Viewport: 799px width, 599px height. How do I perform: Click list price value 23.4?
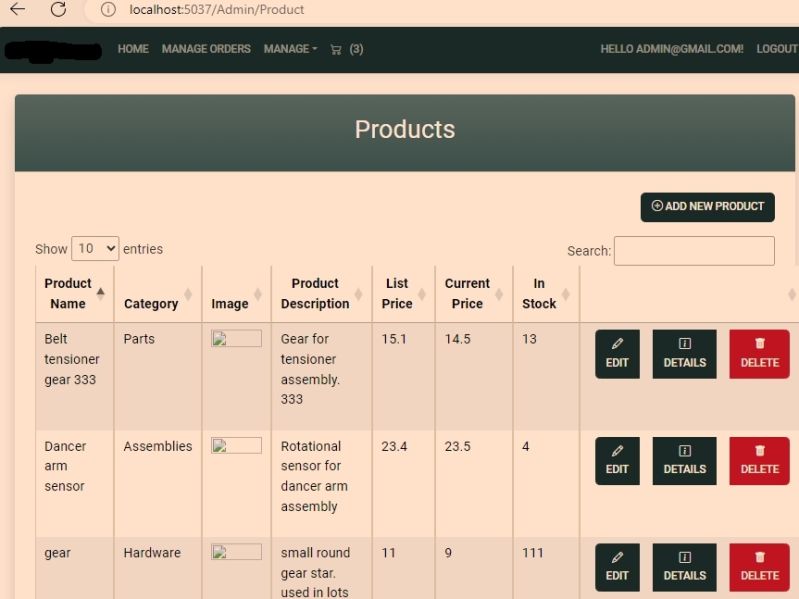394,446
